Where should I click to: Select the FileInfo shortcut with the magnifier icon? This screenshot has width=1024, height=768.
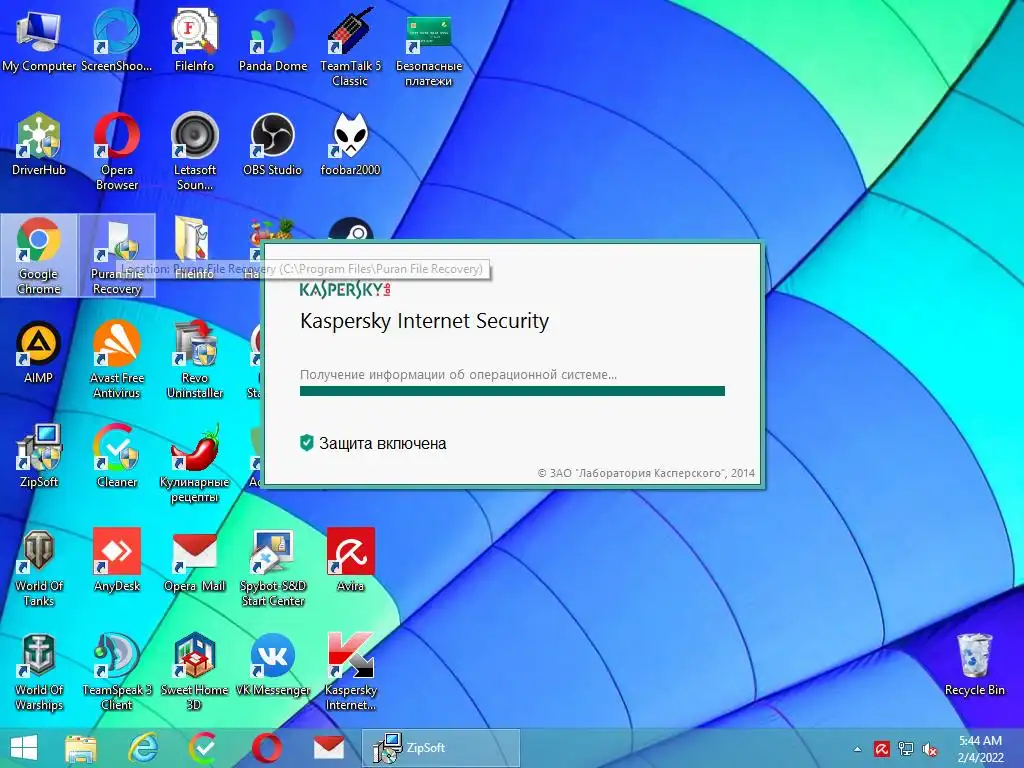coord(195,42)
